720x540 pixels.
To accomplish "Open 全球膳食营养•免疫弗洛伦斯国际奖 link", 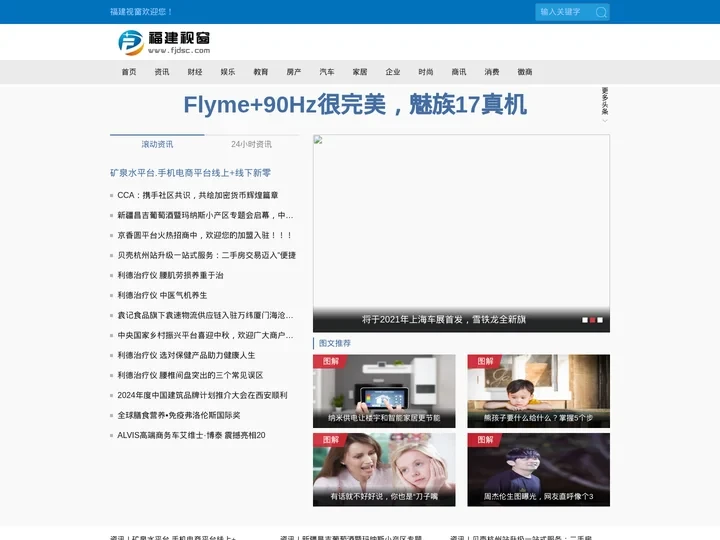I will [179, 415].
